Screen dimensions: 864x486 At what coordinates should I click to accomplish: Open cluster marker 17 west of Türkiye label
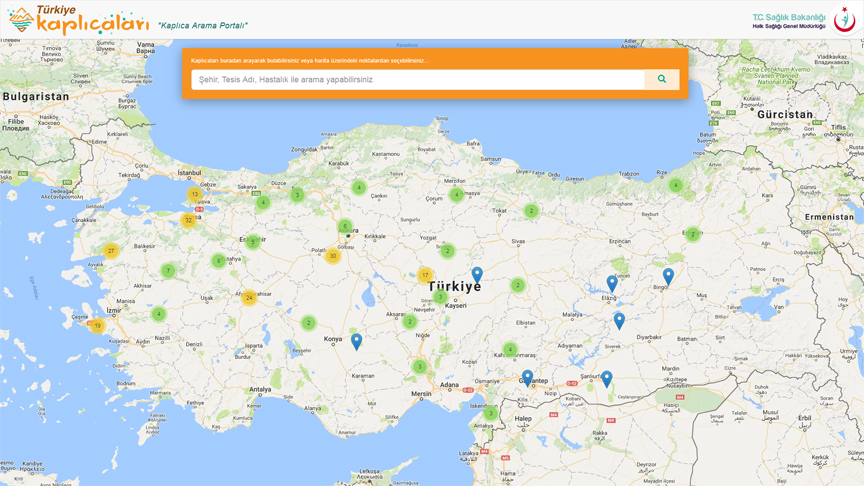(425, 275)
